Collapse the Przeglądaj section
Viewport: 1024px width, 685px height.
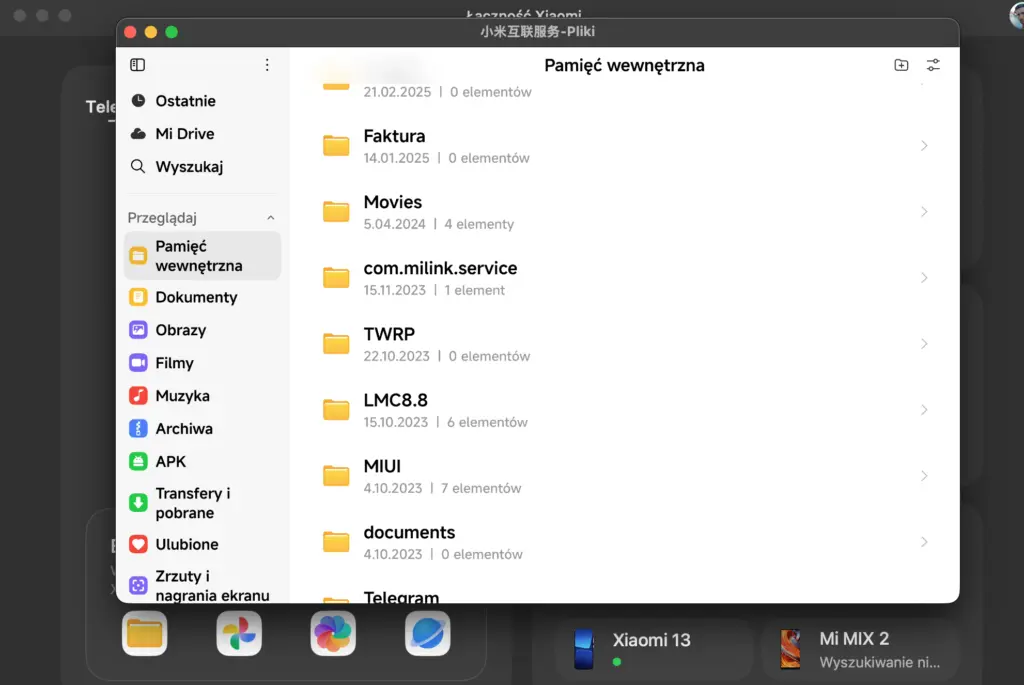(270, 218)
